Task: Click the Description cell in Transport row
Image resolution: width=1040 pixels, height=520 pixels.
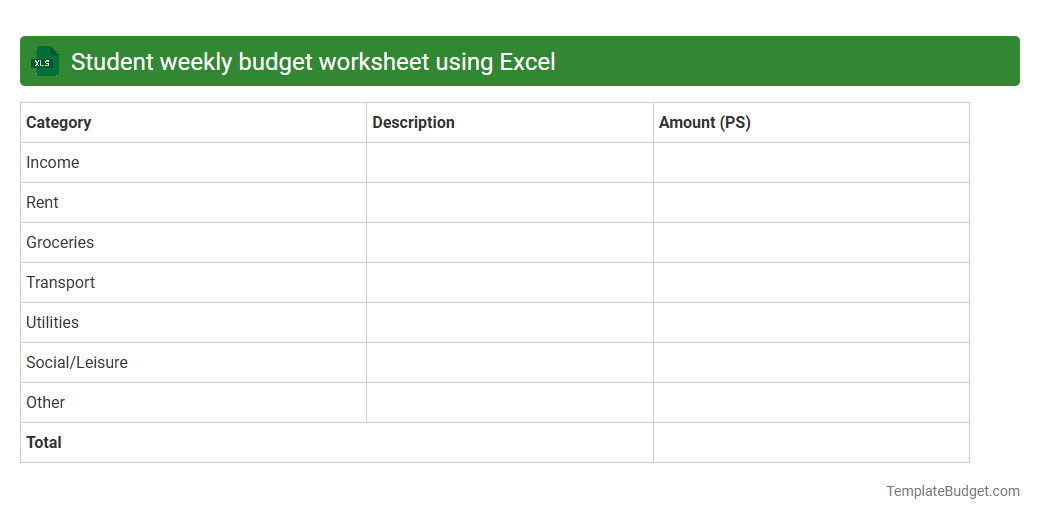Action: point(510,283)
